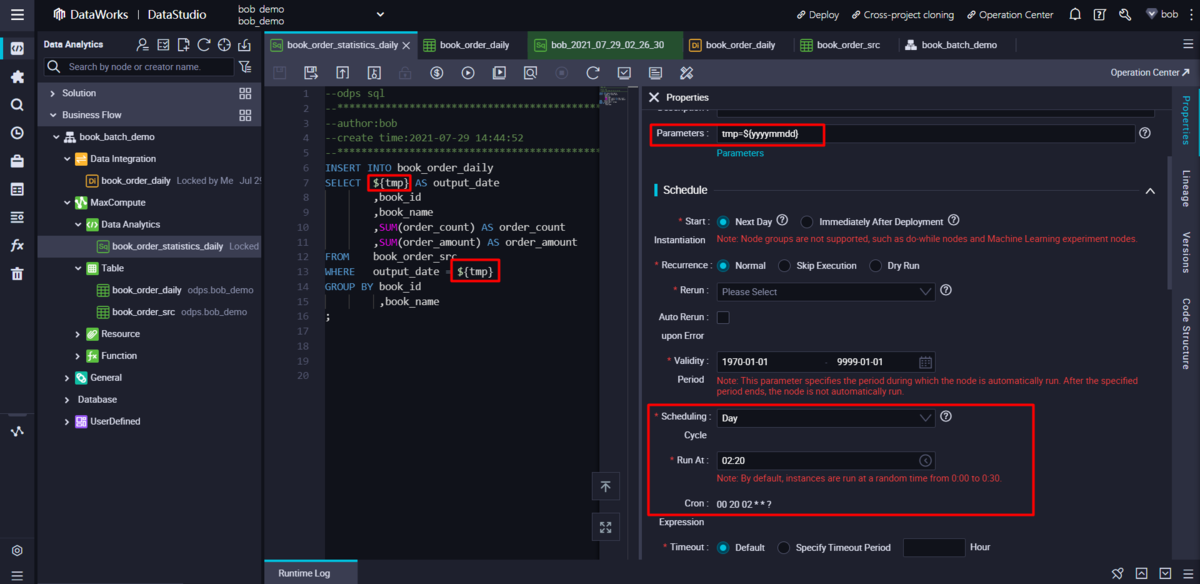The image size is (1200, 584).
Task: Click the run icon in editor toolbar
Action: pyautogui.click(x=468, y=73)
